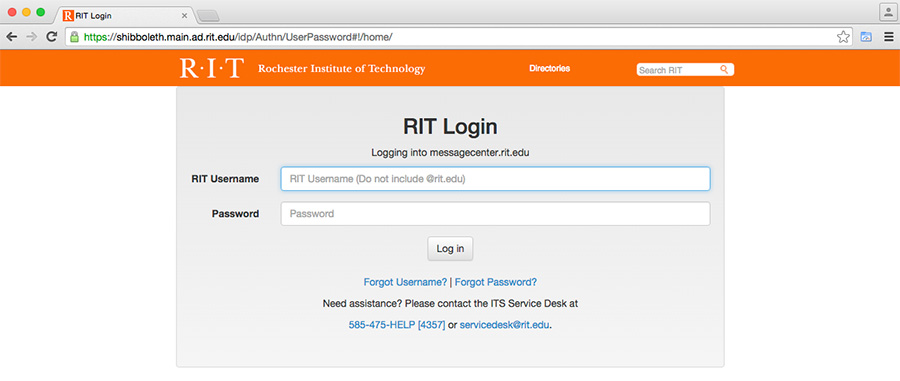Click the servicedesk@rit.edu email link

505,325
